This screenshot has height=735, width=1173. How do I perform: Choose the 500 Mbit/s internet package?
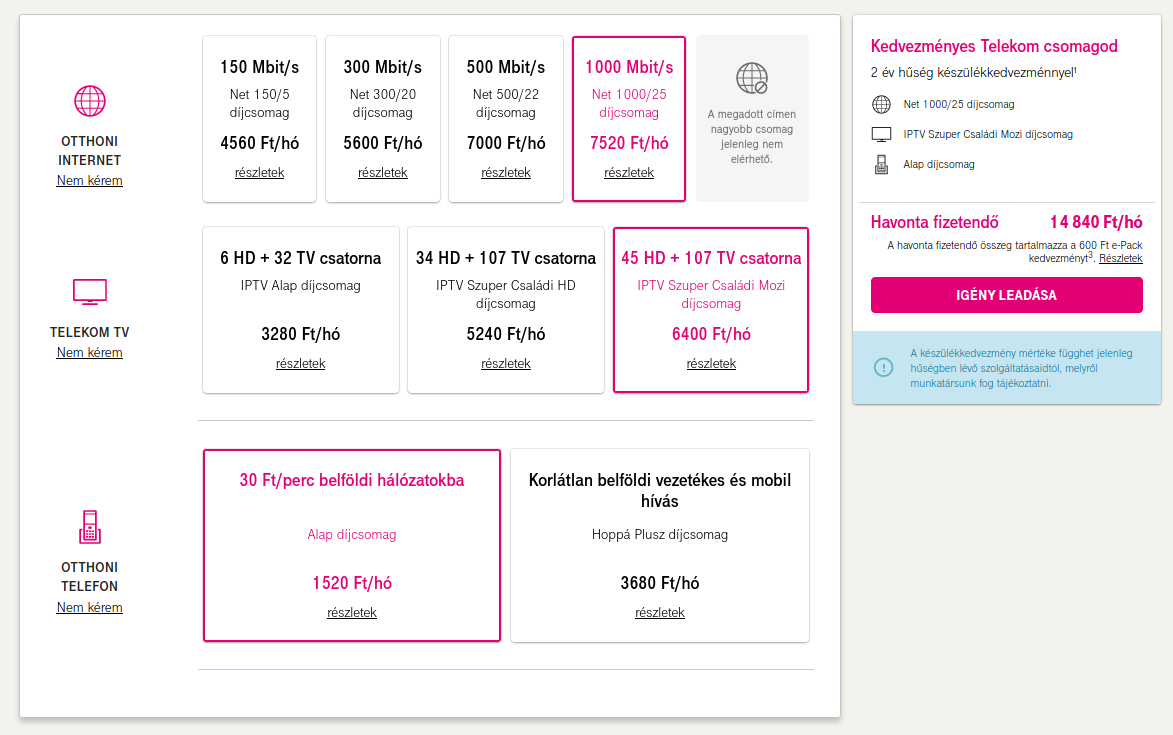pos(506,119)
